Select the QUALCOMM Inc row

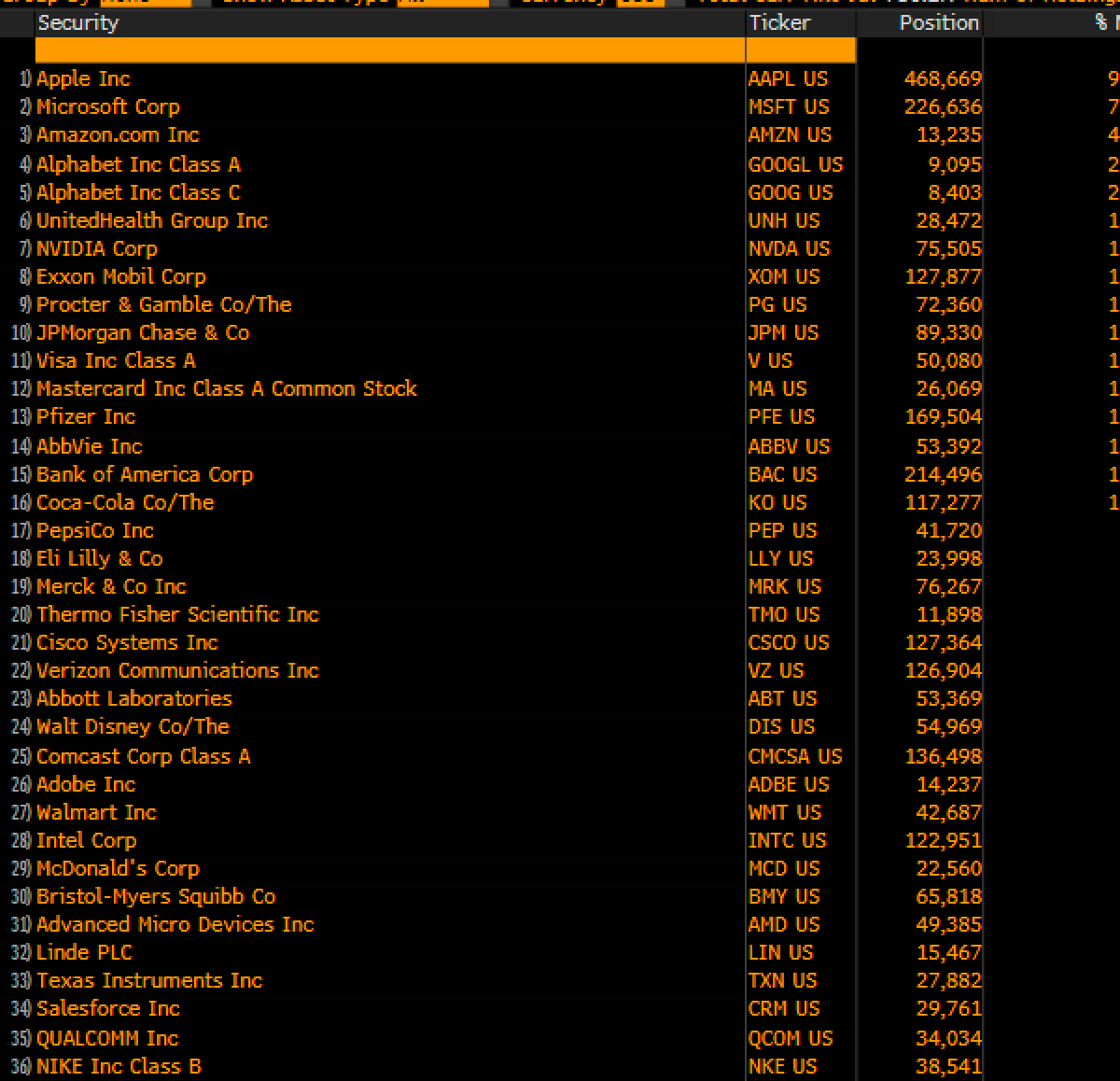105,1038
